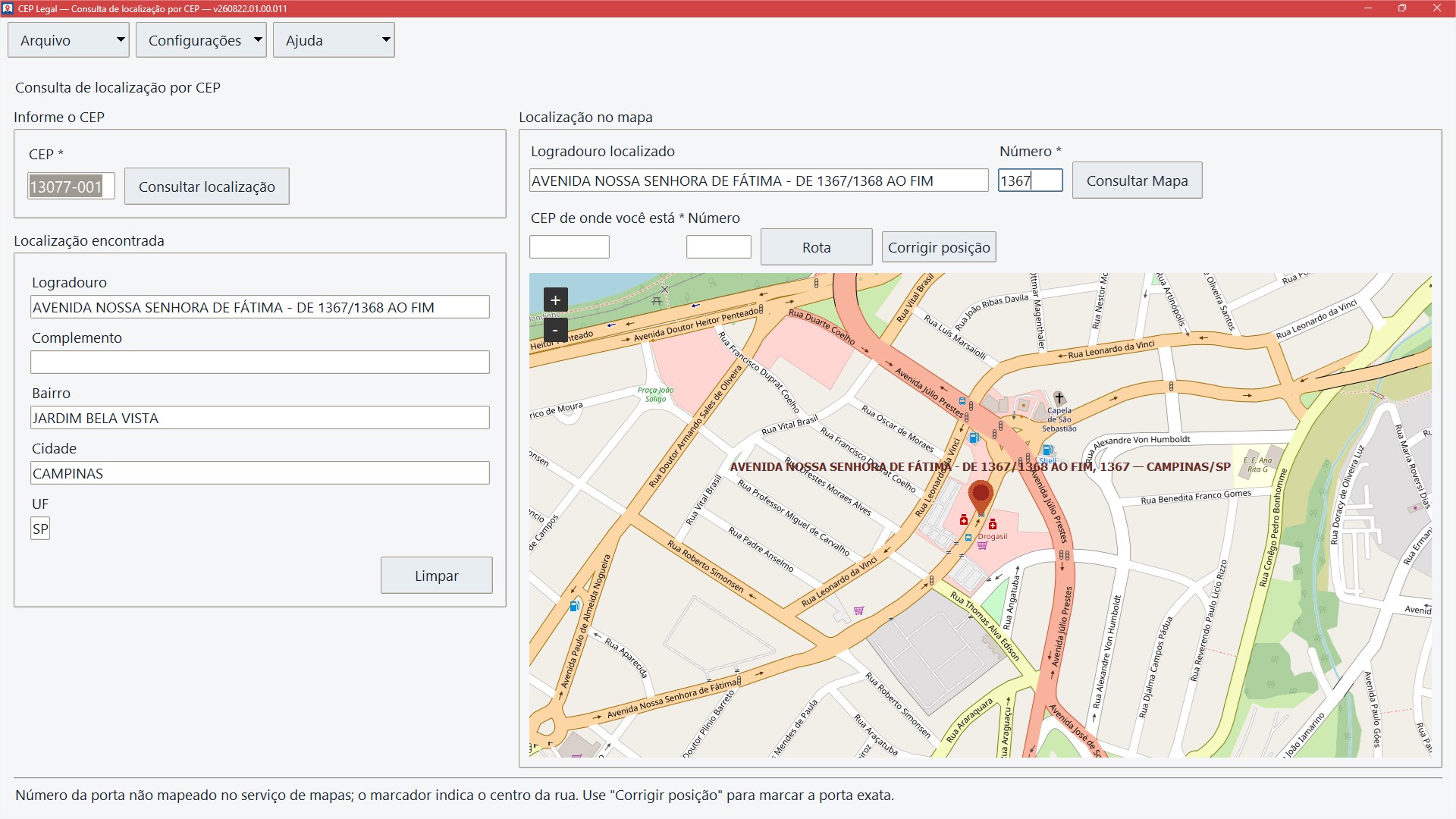Viewport: 1456px width, 819px height.
Task: Click the Logradouro localizado field
Action: pos(759,180)
